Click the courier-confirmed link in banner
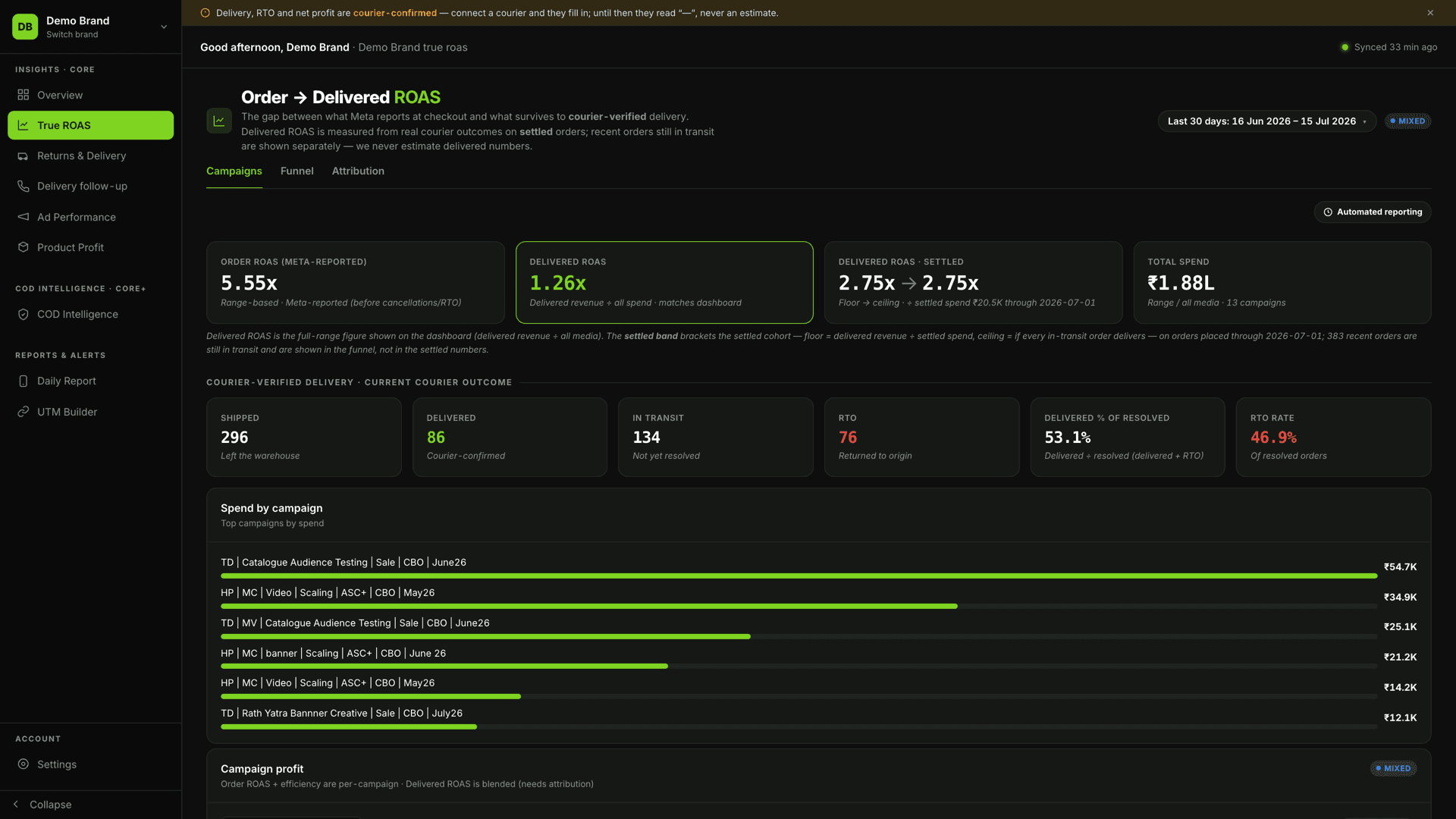Image resolution: width=1456 pixels, height=819 pixels. (x=394, y=13)
